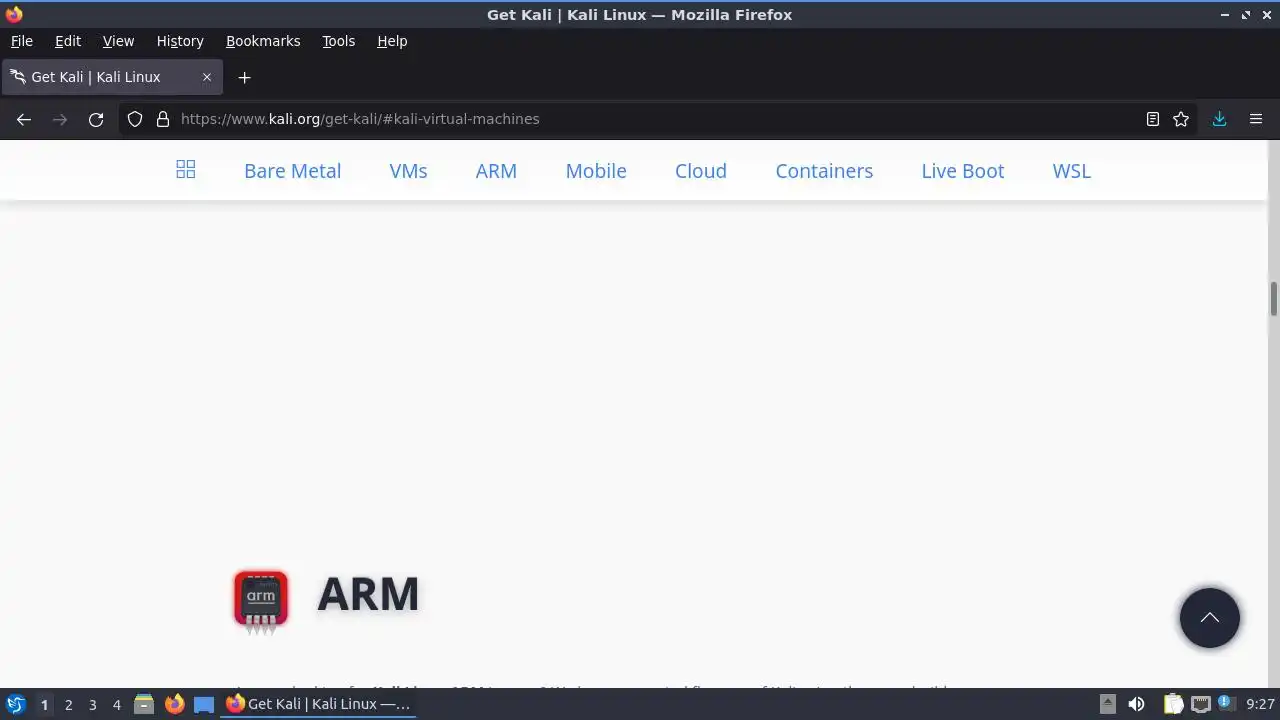
Task: Launch file manager from the taskbar
Action: click(x=144, y=704)
